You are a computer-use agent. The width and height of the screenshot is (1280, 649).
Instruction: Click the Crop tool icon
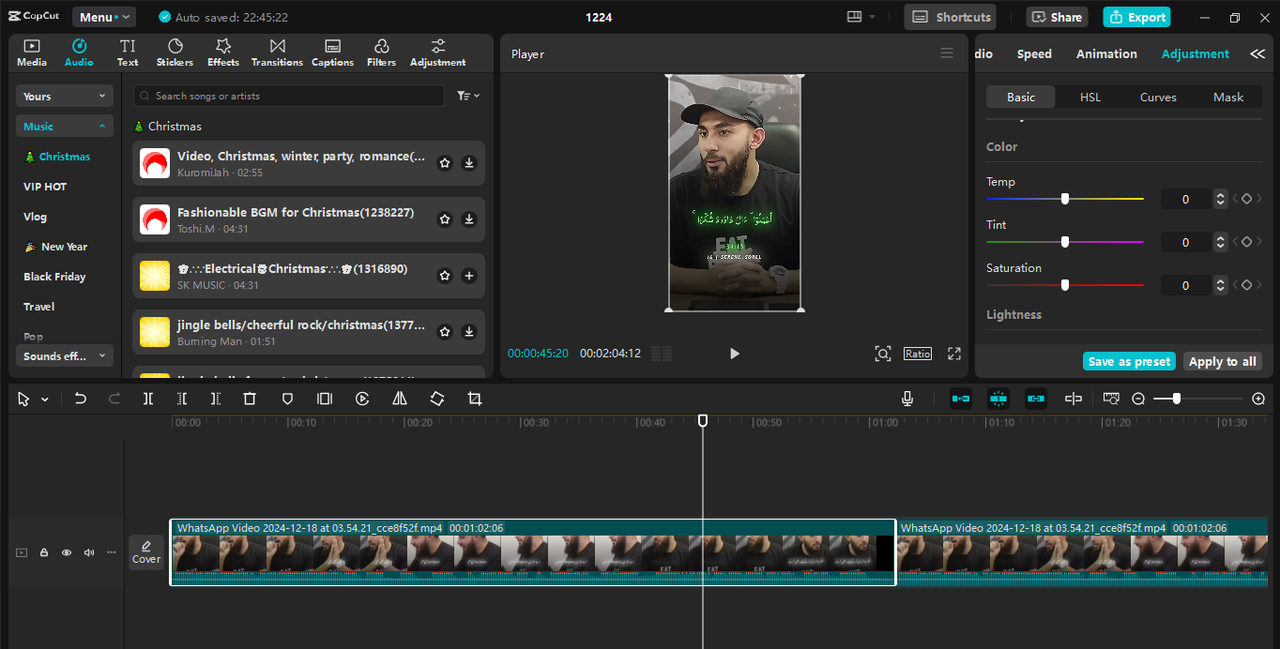coord(474,398)
